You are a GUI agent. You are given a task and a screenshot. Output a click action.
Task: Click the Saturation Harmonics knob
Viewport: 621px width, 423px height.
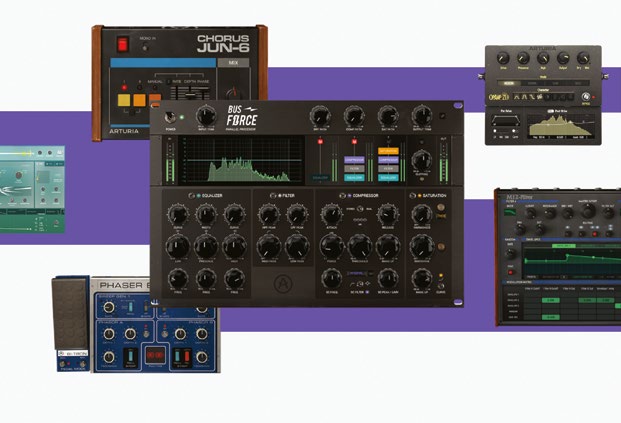tap(422, 215)
